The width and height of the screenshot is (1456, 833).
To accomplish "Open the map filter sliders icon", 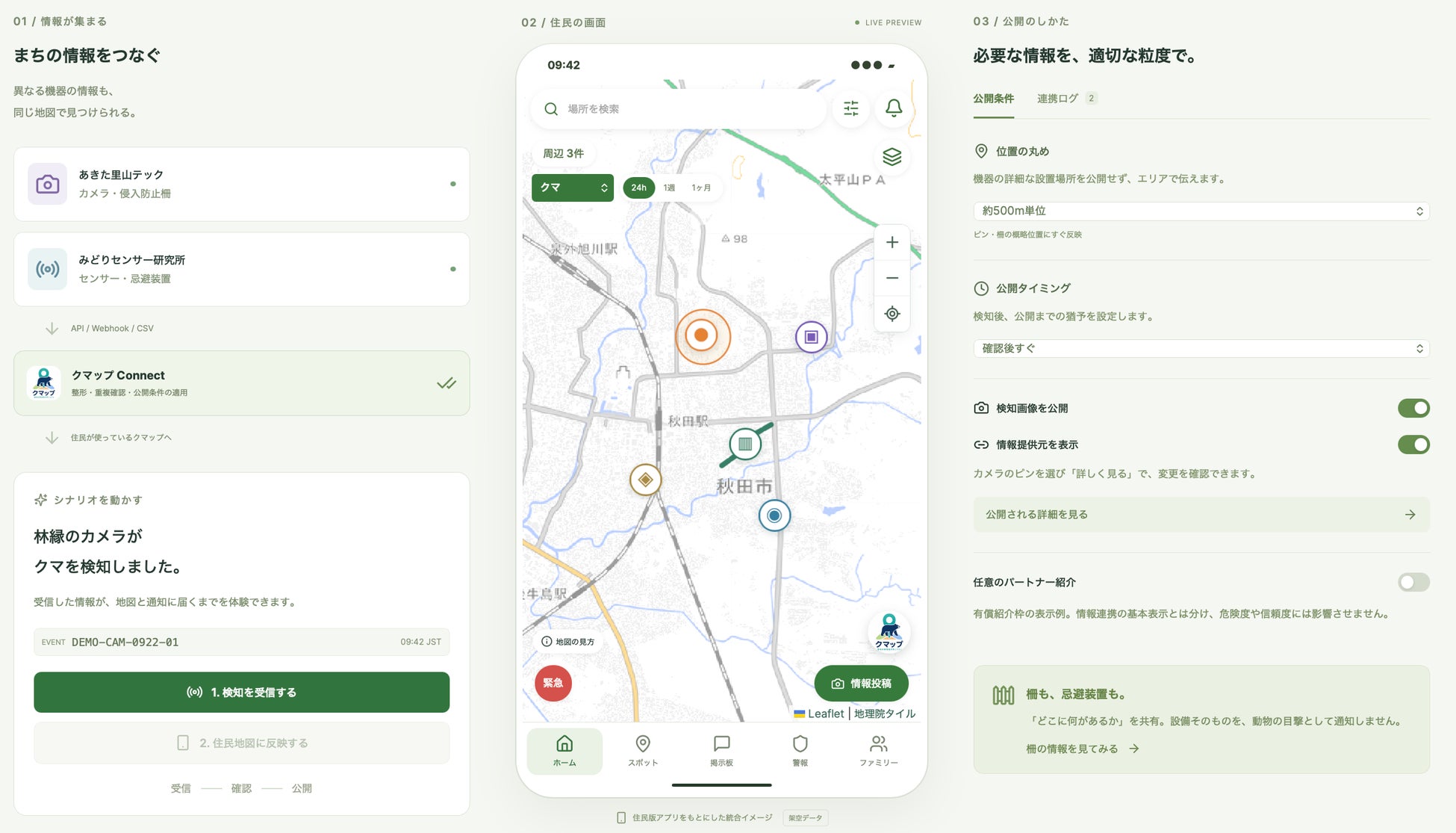I will click(850, 109).
